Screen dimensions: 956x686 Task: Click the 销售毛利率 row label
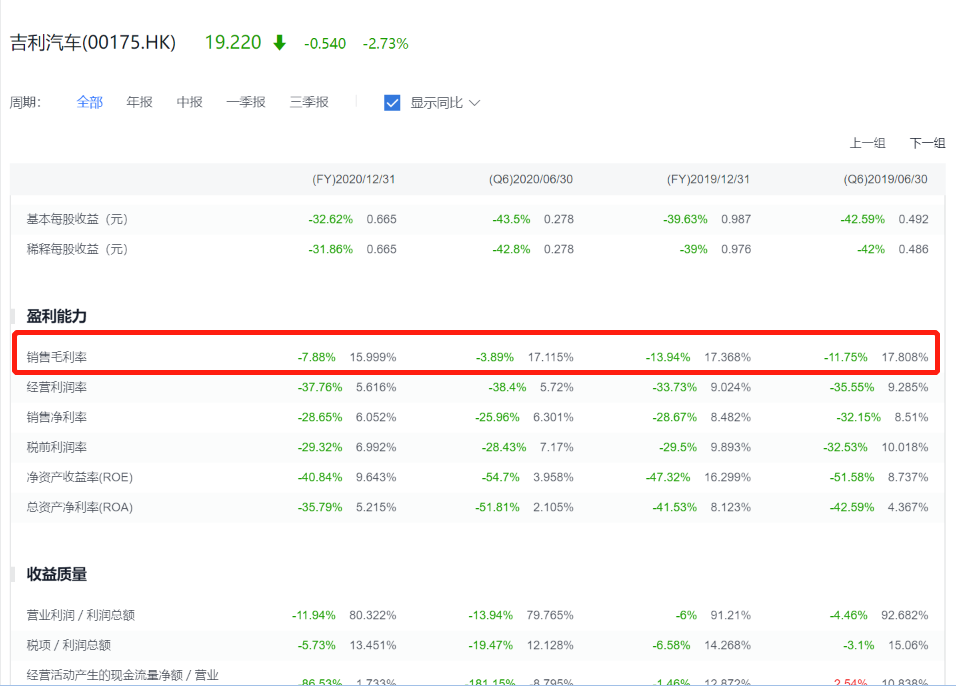point(57,357)
